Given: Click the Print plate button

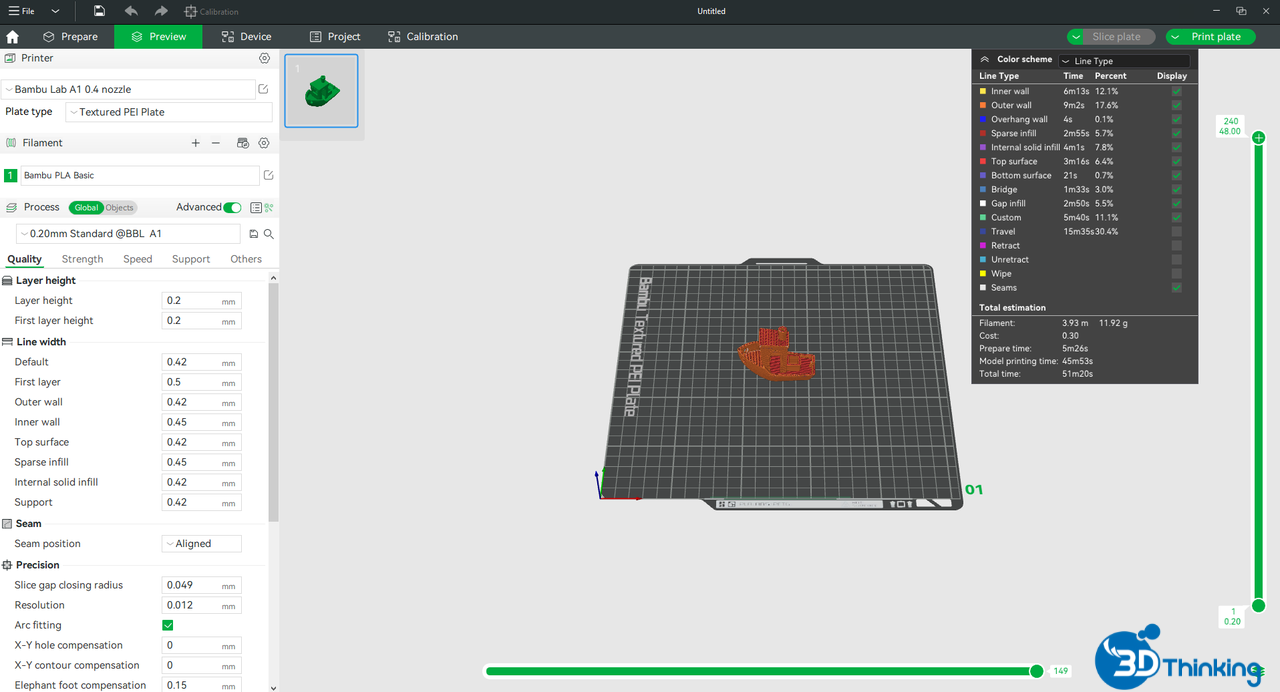Looking at the screenshot, I should (x=1216, y=37).
